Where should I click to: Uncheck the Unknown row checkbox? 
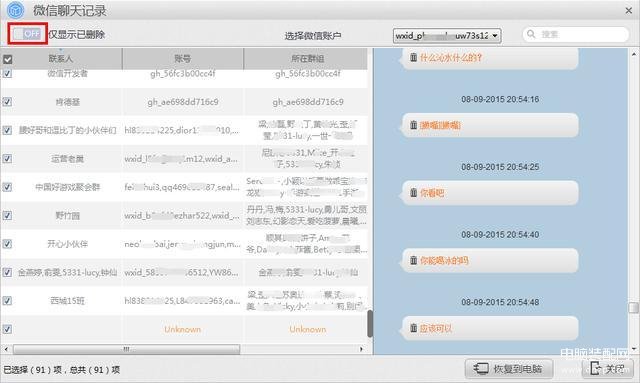click(x=7, y=329)
